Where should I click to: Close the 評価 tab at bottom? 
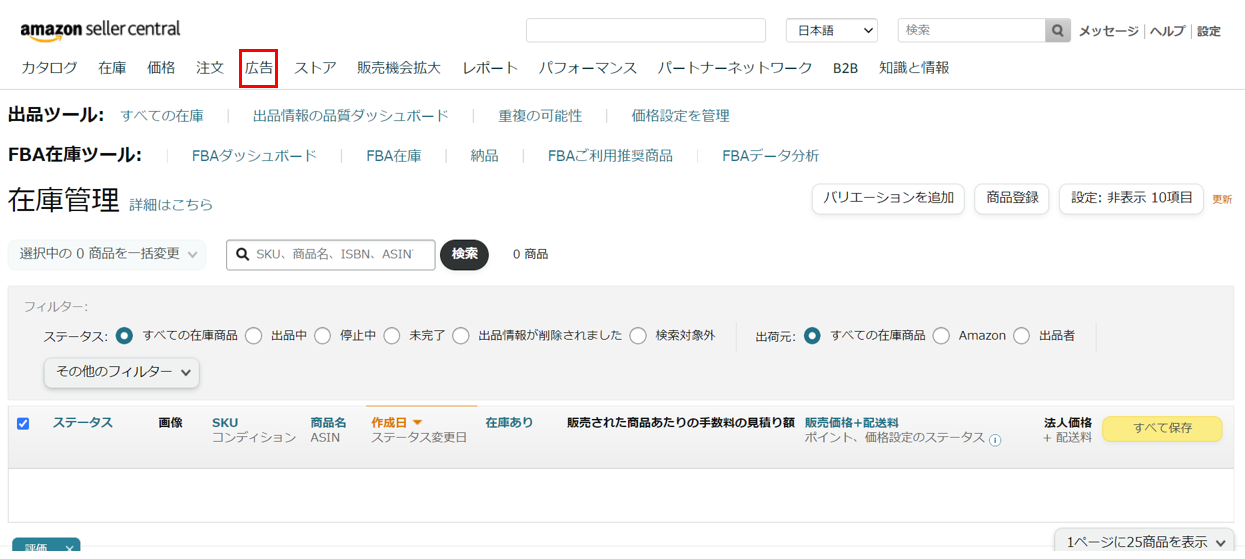[69, 548]
